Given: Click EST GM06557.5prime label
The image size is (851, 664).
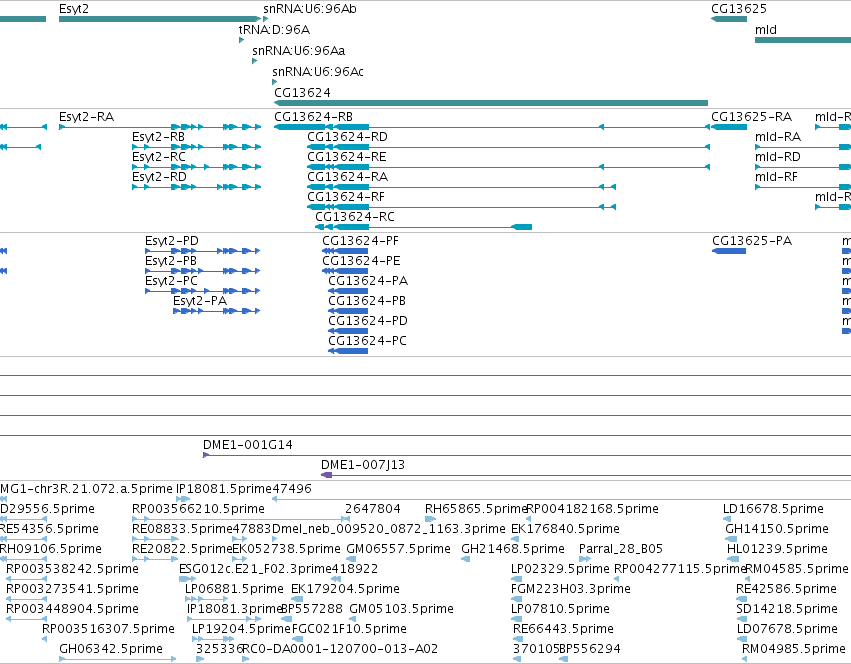Looking at the screenshot, I should 398,549.
